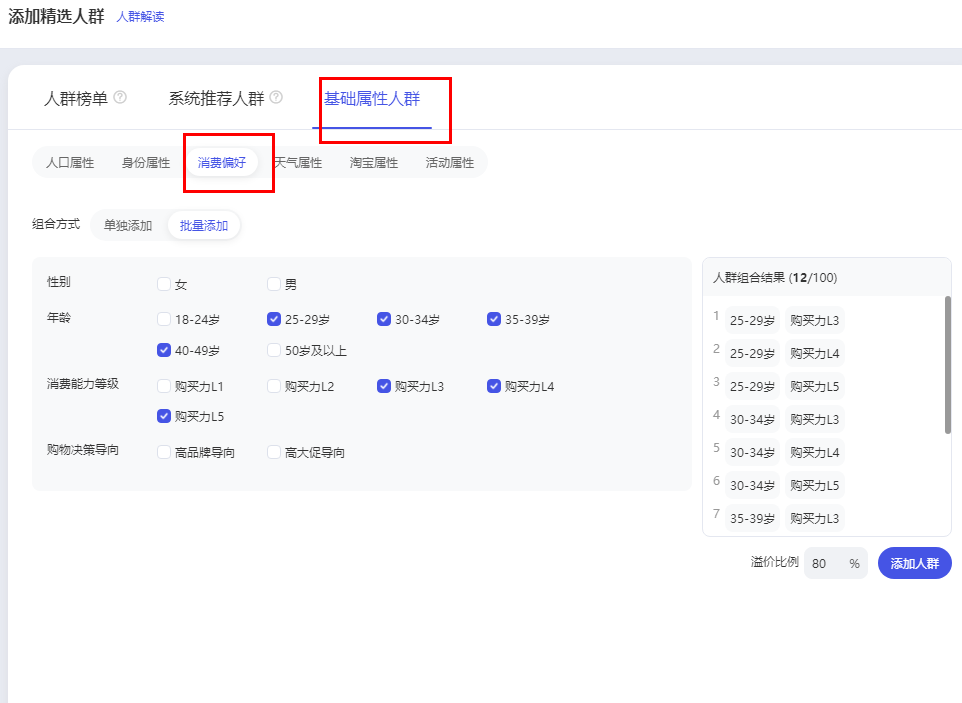
Task: Click the 人群组合结果 list scrollbar
Action: [x=947, y=365]
